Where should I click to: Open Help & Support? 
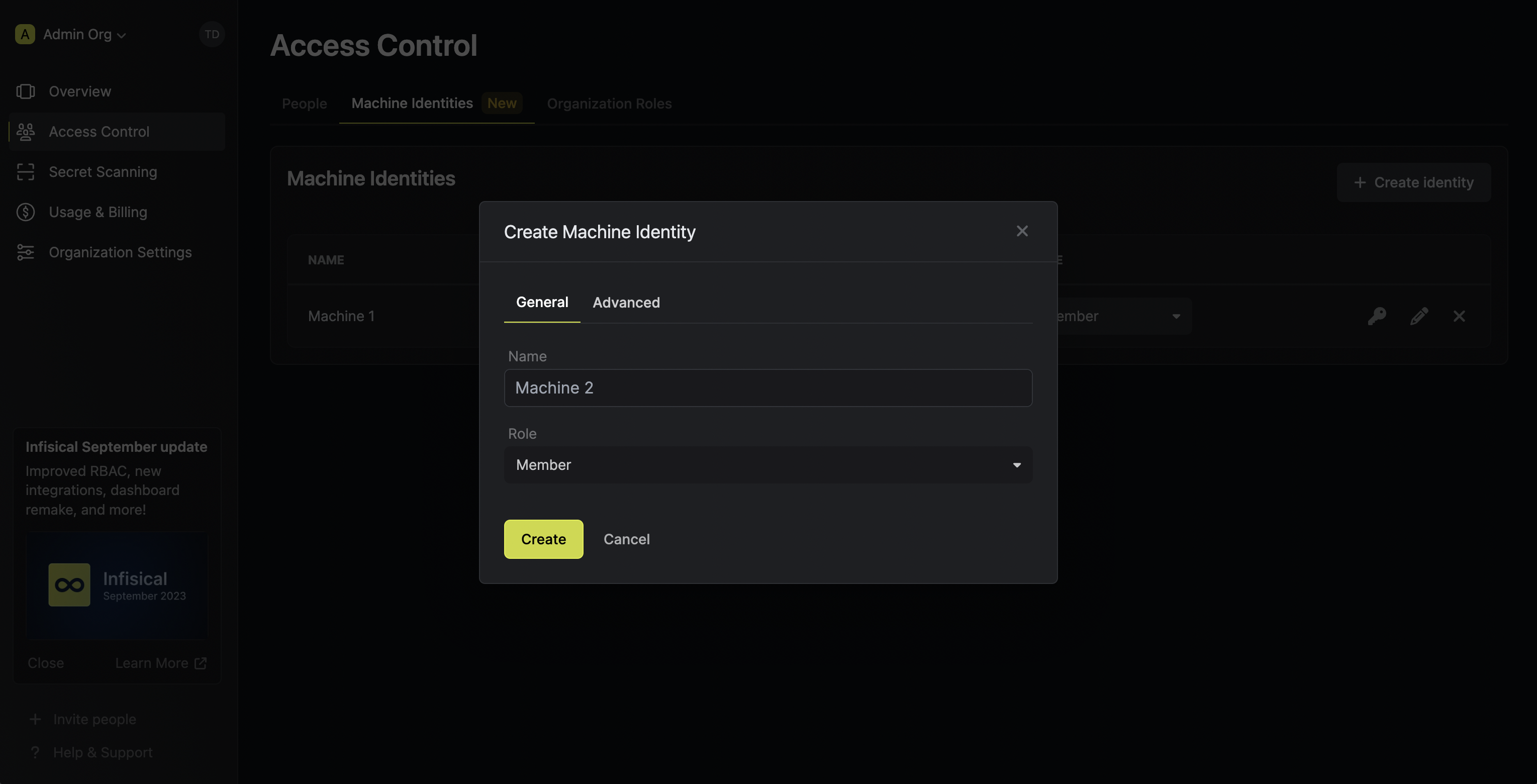point(90,753)
